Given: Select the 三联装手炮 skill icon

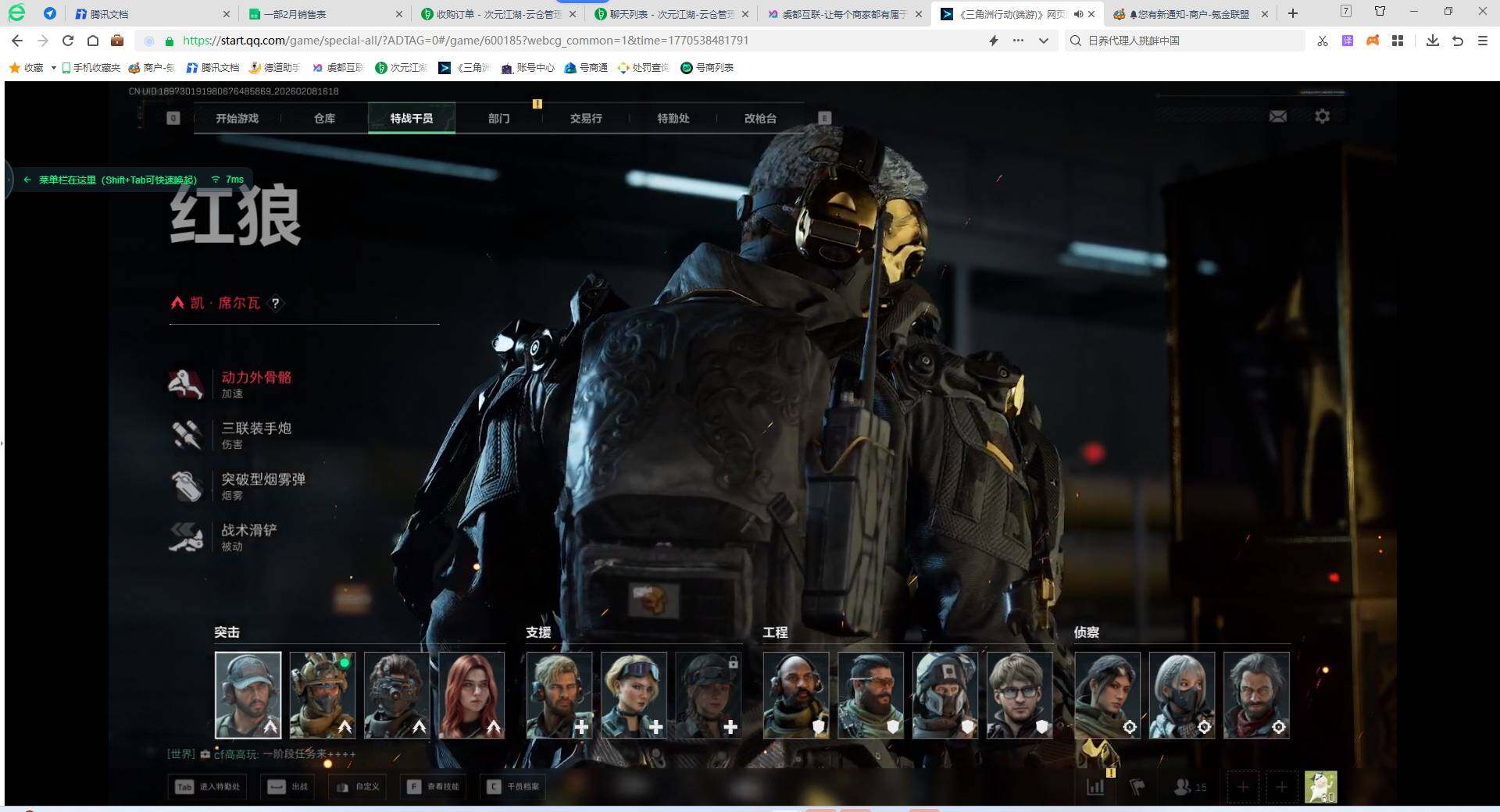Looking at the screenshot, I should pos(187,435).
